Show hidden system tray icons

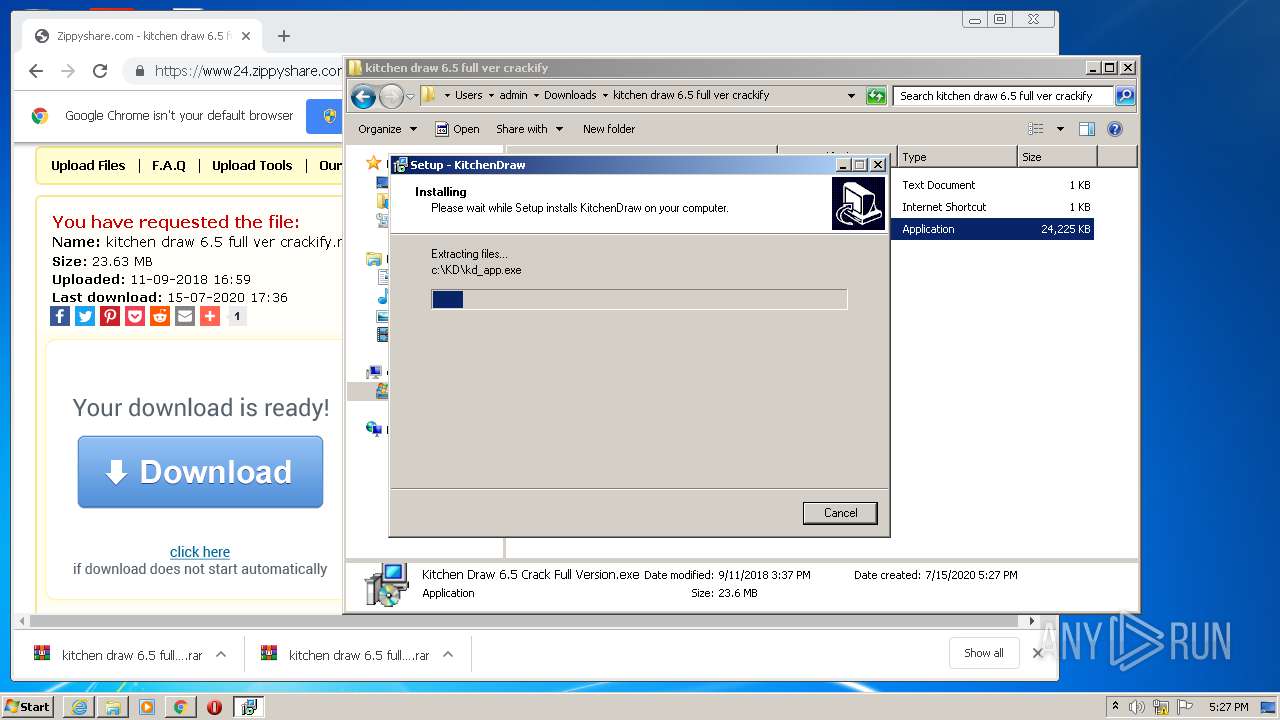[x=1115, y=707]
